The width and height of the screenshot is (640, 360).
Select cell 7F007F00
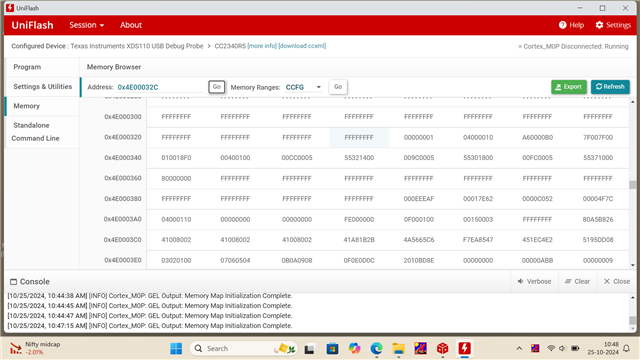pyautogui.click(x=598, y=138)
